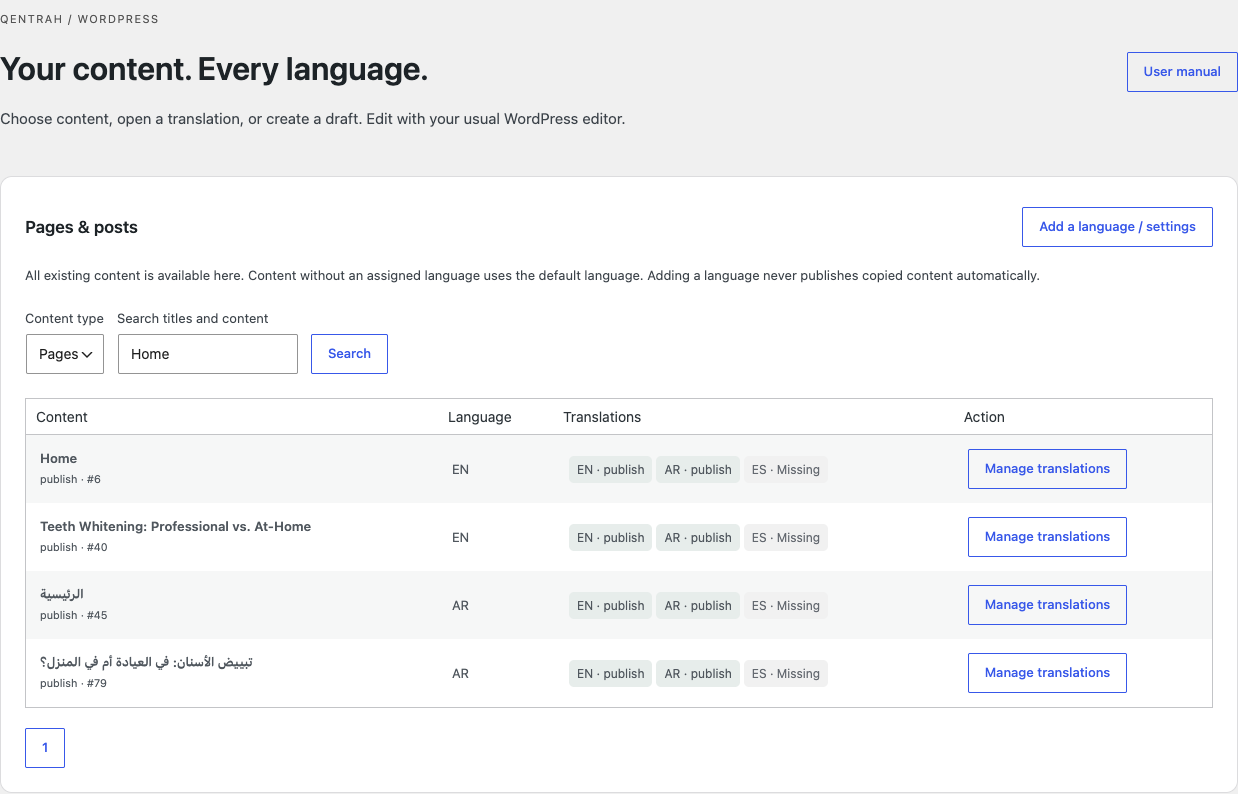Click 'AR · publish' badge in Home row
This screenshot has width=1238, height=794.
(698, 470)
